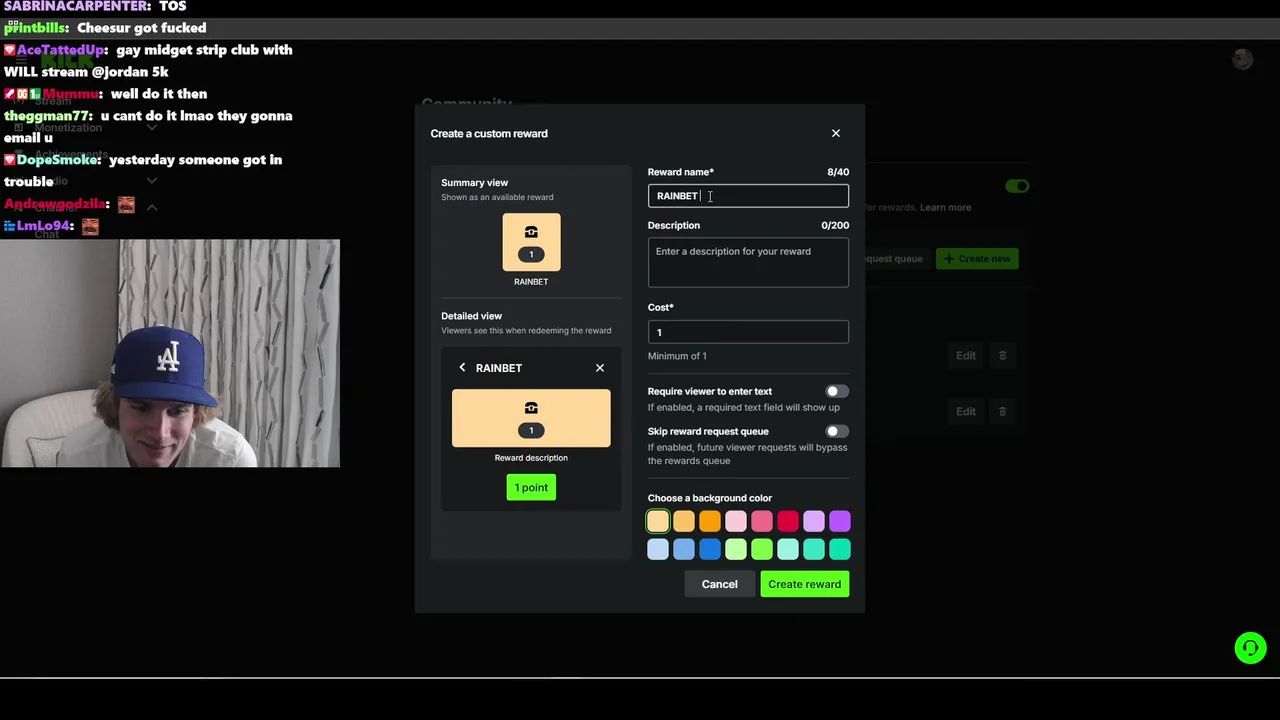Image resolution: width=1280 pixels, height=720 pixels.
Task: Expand the Monetization sidebar chevron
Action: (152, 128)
